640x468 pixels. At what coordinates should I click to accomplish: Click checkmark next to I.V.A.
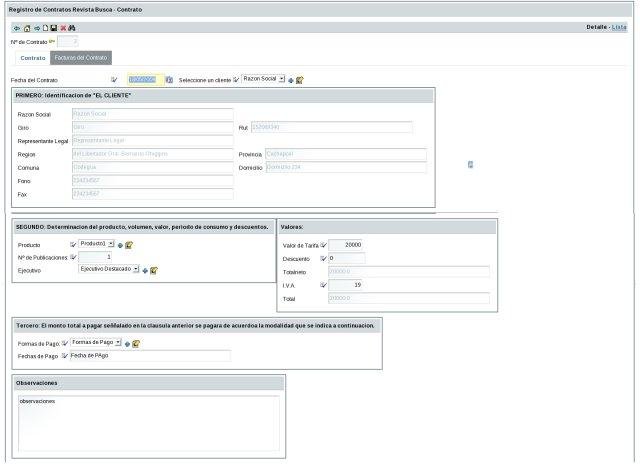[323, 285]
